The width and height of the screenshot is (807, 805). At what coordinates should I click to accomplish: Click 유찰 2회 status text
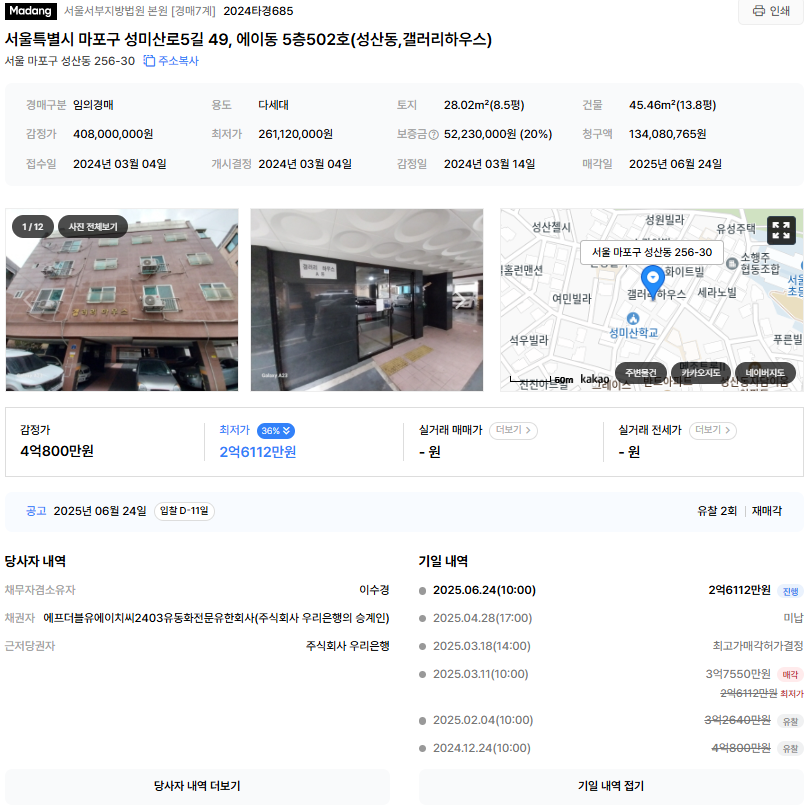717,511
